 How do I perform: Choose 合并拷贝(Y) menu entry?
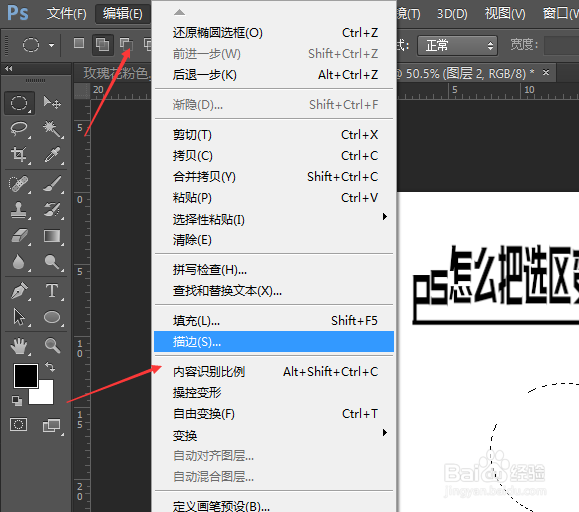pos(274,177)
